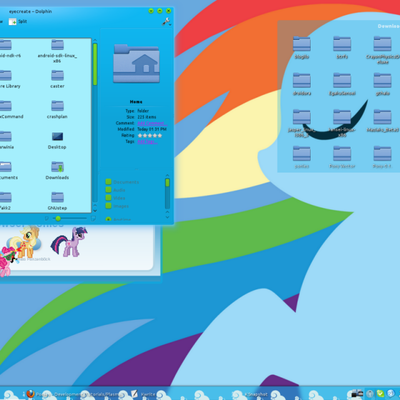This screenshot has width=400, height=400.
Task: Toggle the Audio filter checkbox
Action: pyautogui.click(x=108, y=190)
